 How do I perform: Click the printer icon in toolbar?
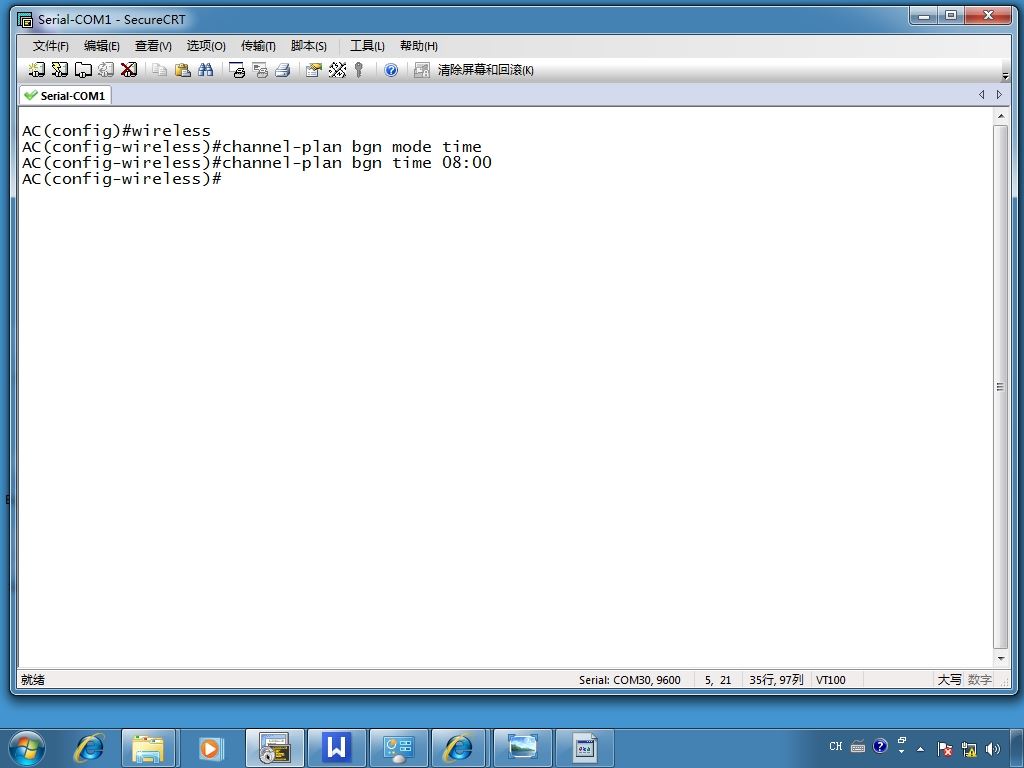click(x=283, y=70)
